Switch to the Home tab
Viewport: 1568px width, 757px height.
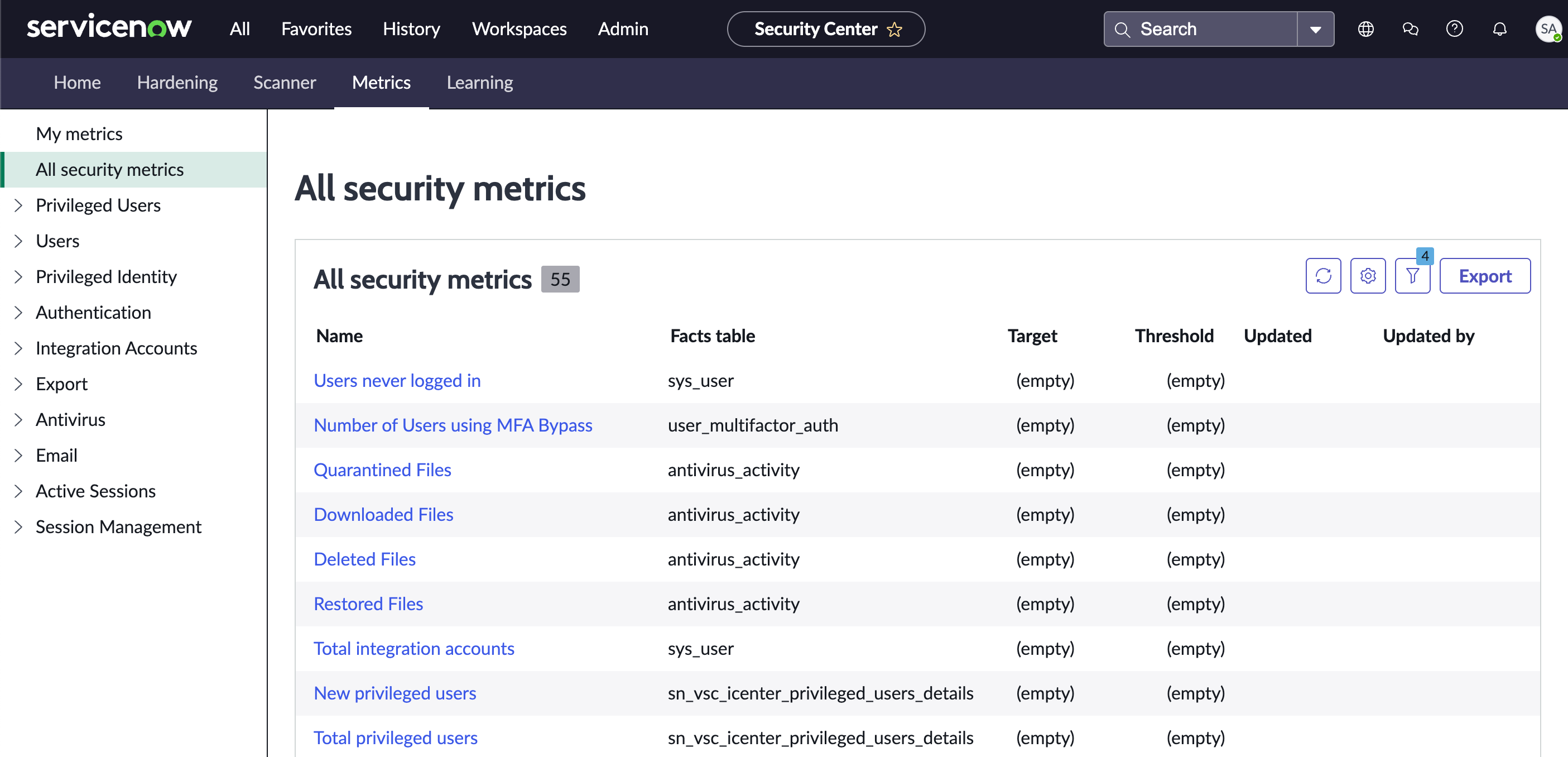pos(76,82)
